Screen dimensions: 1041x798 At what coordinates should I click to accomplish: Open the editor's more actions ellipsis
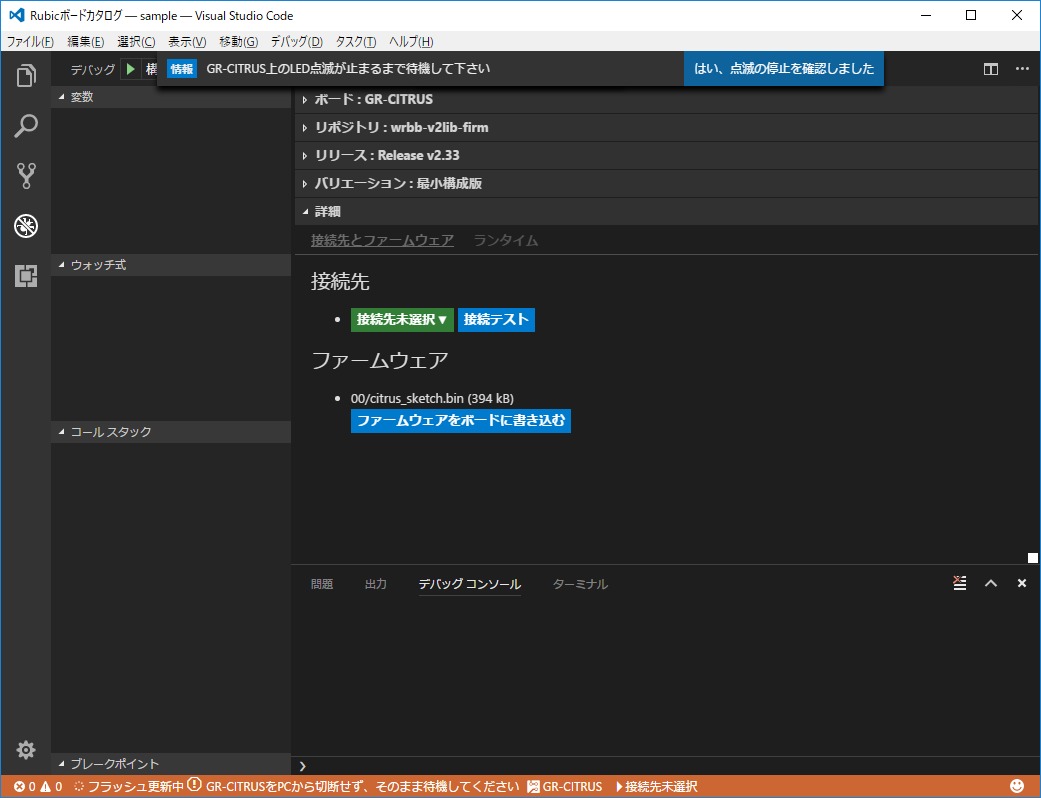tap(1022, 69)
